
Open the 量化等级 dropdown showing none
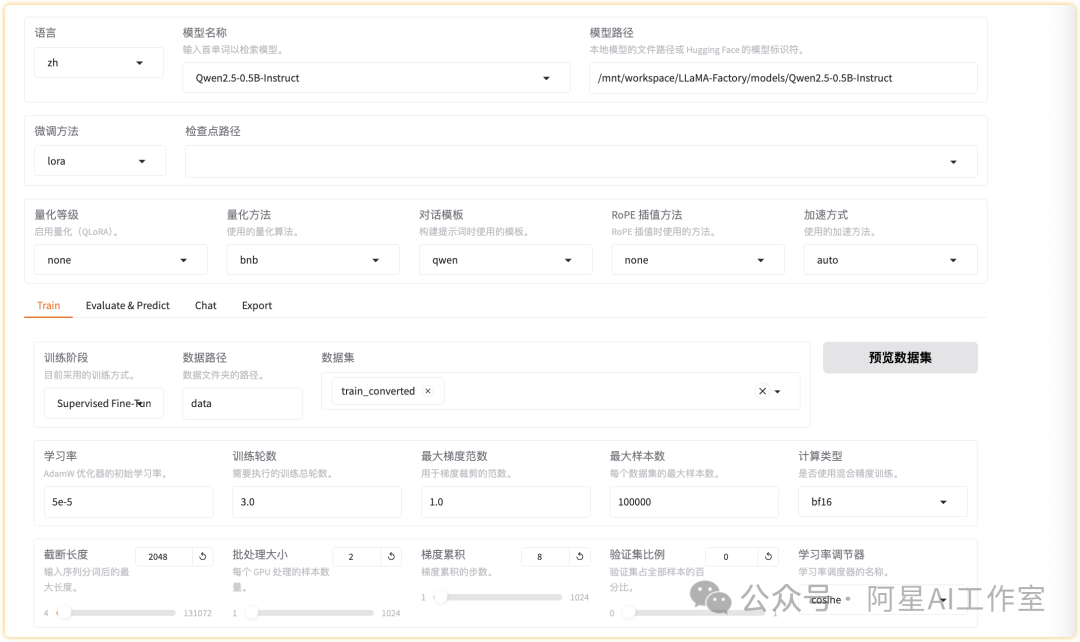point(121,260)
